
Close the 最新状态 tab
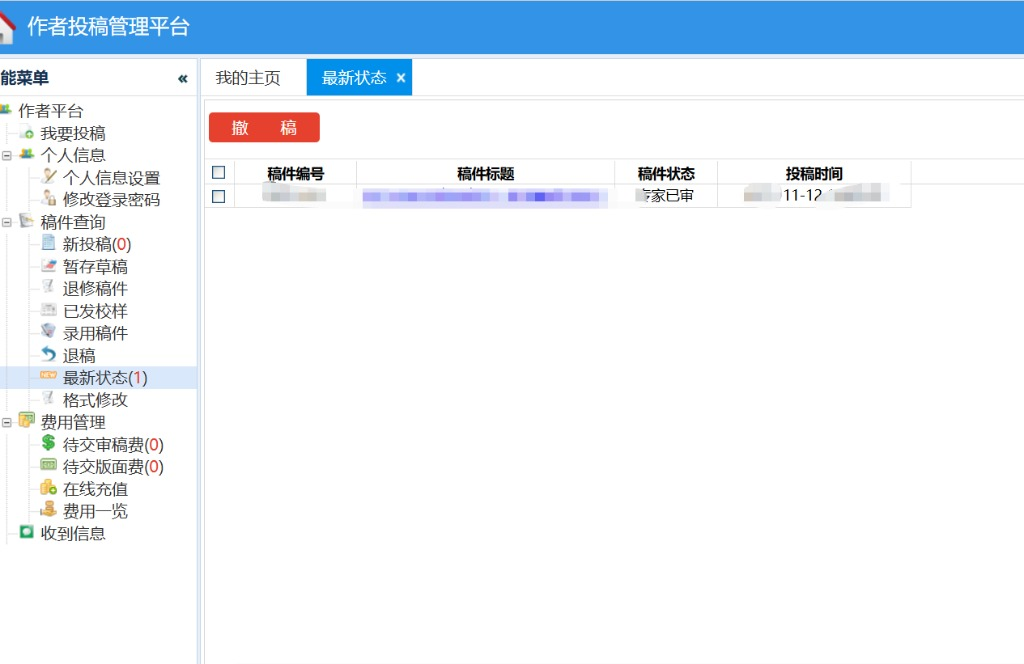[x=400, y=78]
